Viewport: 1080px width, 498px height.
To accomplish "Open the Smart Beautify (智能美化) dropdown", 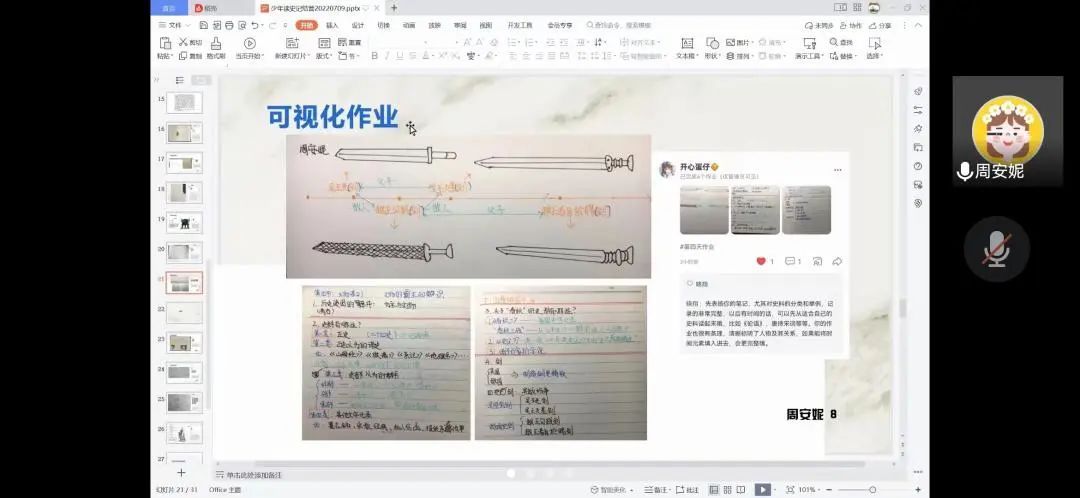I will pos(611,490).
